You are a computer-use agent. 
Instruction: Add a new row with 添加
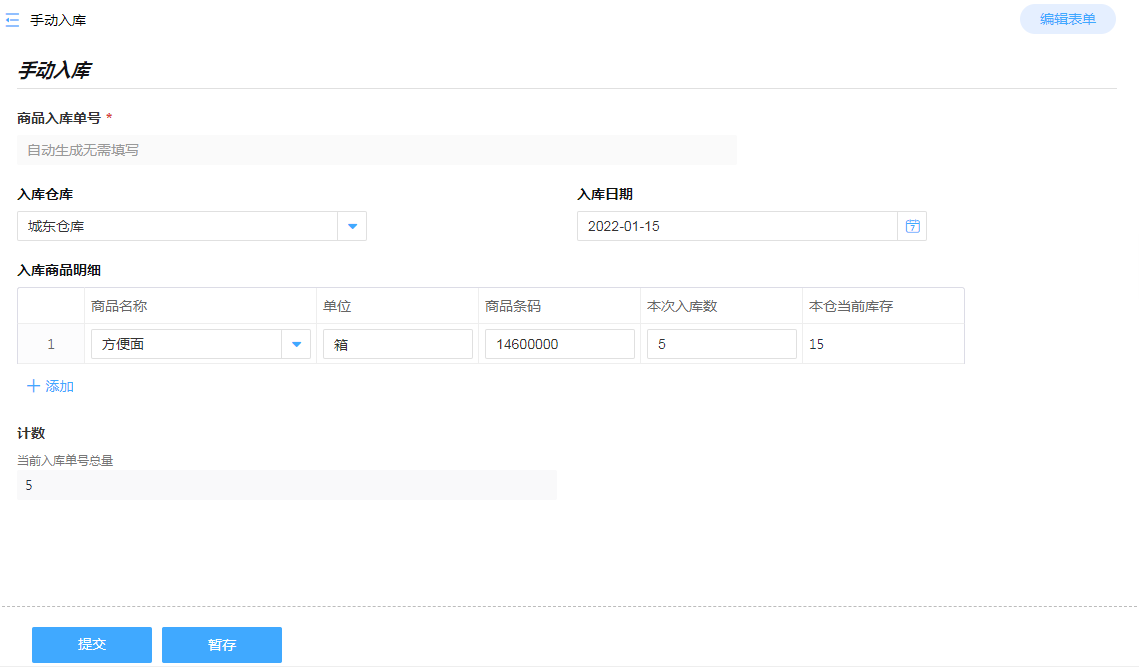click(x=51, y=386)
